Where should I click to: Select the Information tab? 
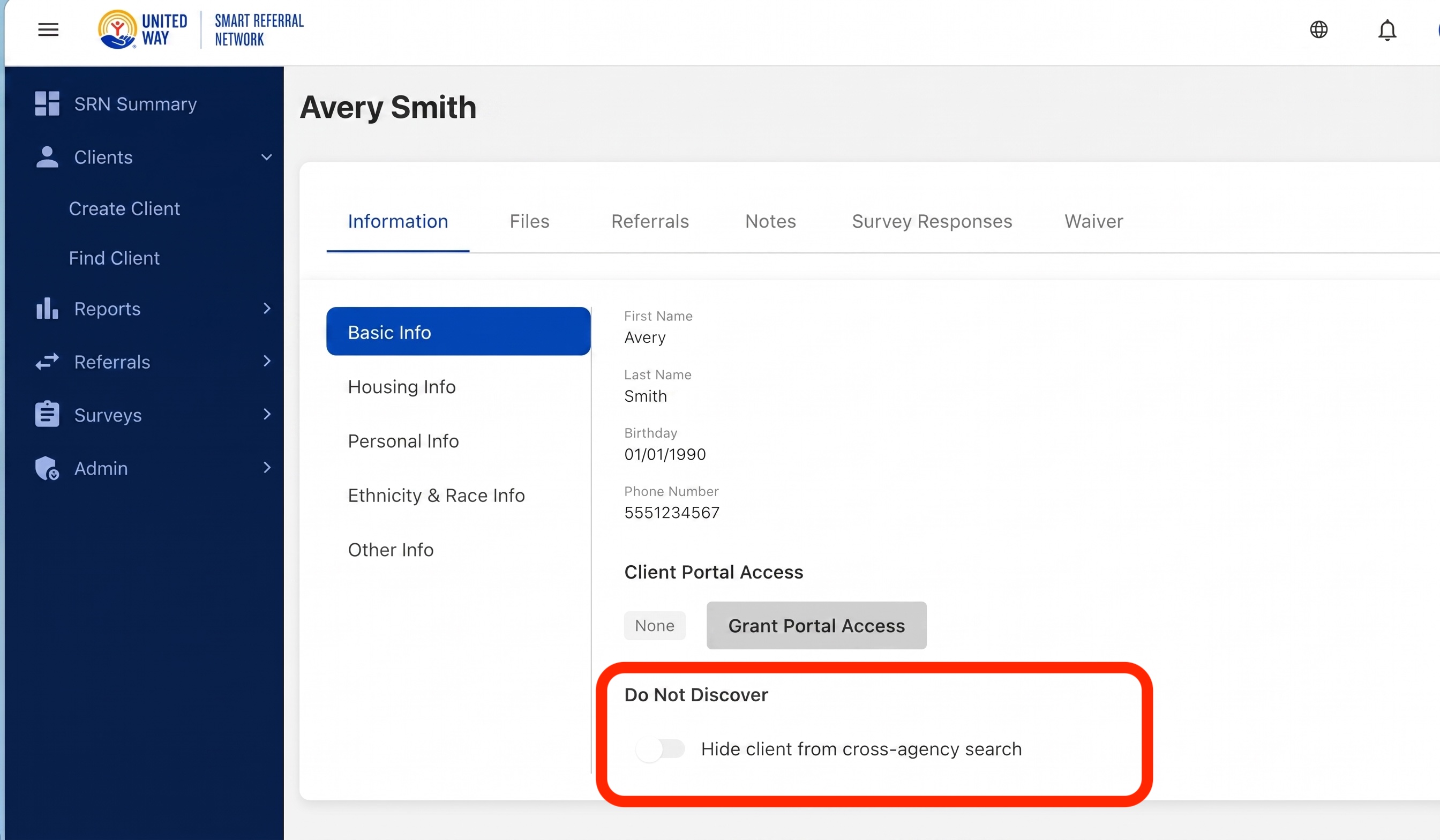[397, 221]
